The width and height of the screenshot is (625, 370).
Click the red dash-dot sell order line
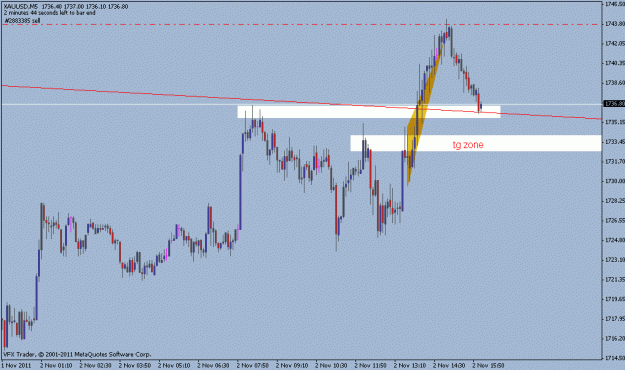coord(301,24)
